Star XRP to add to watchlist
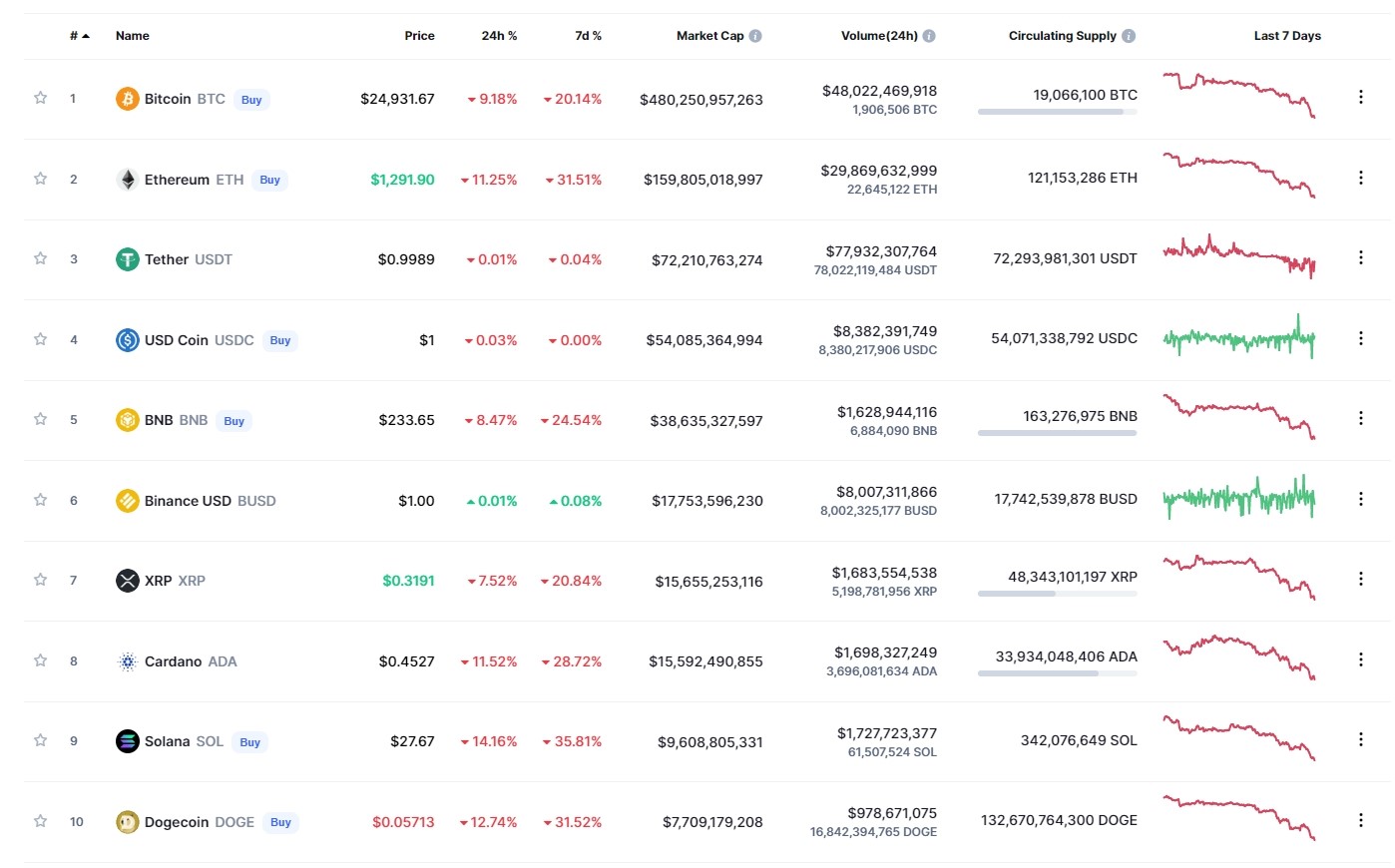Screen dimensions: 1395x868 click(x=41, y=580)
